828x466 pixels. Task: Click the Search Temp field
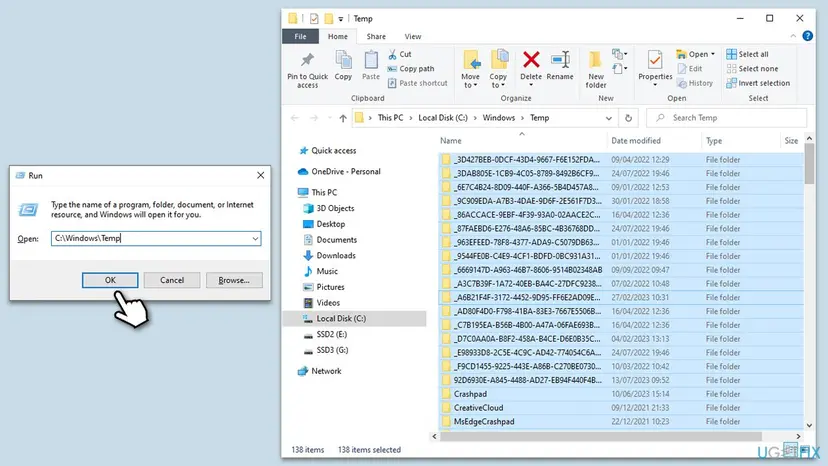[727, 118]
